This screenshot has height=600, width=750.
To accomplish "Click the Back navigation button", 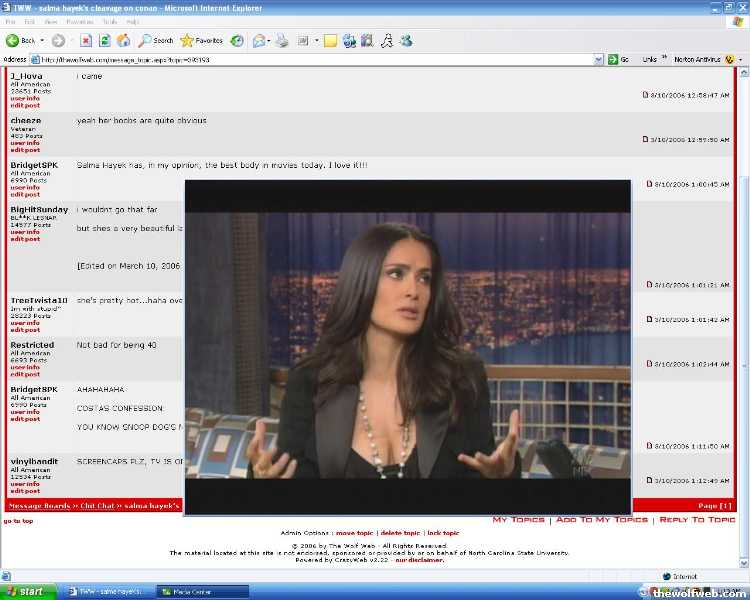I will pyautogui.click(x=21, y=41).
